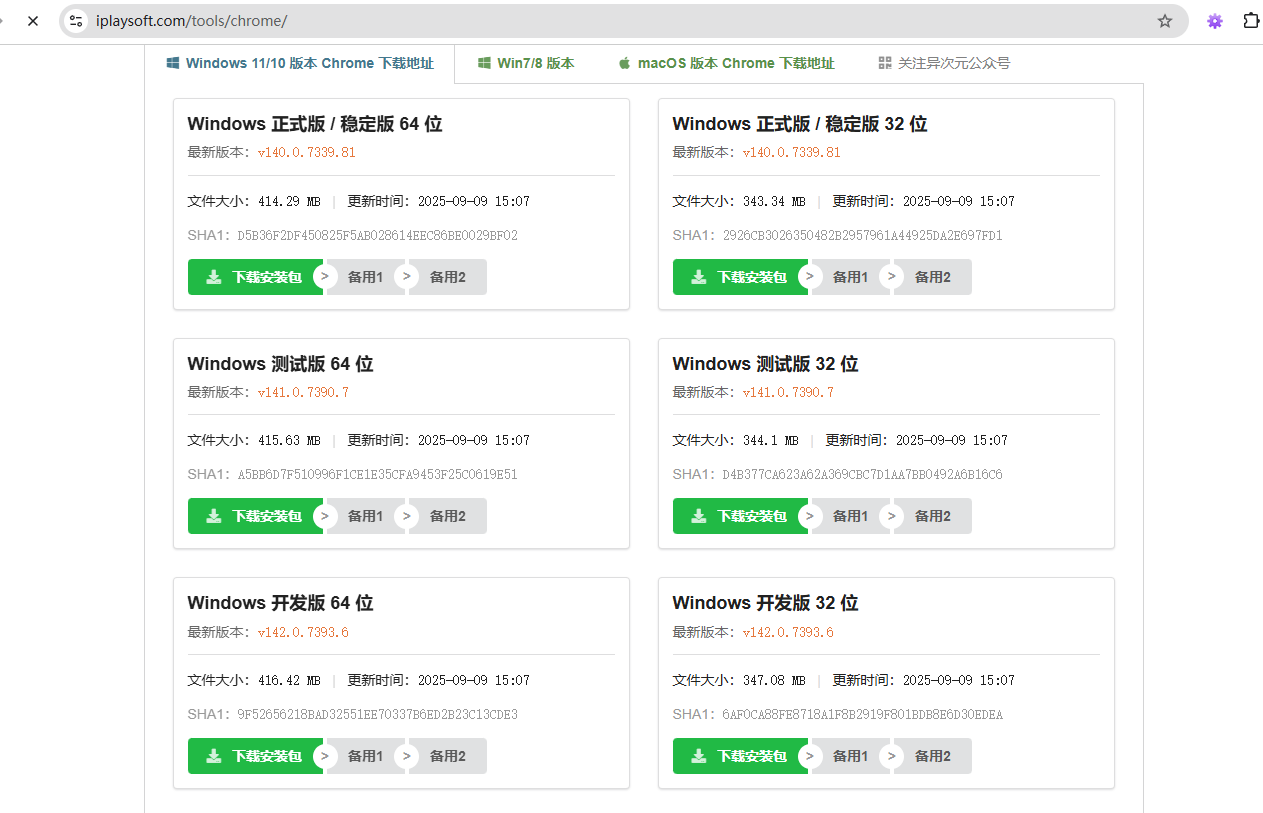Click 备用2 for Windows 开发版 64 位

[447, 756]
